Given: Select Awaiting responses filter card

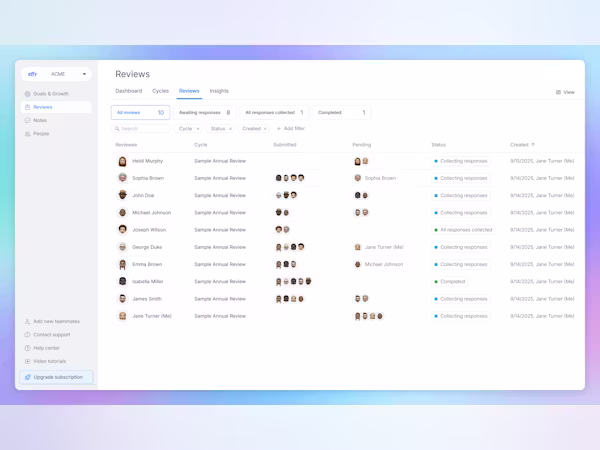Looking at the screenshot, I should (x=205, y=112).
